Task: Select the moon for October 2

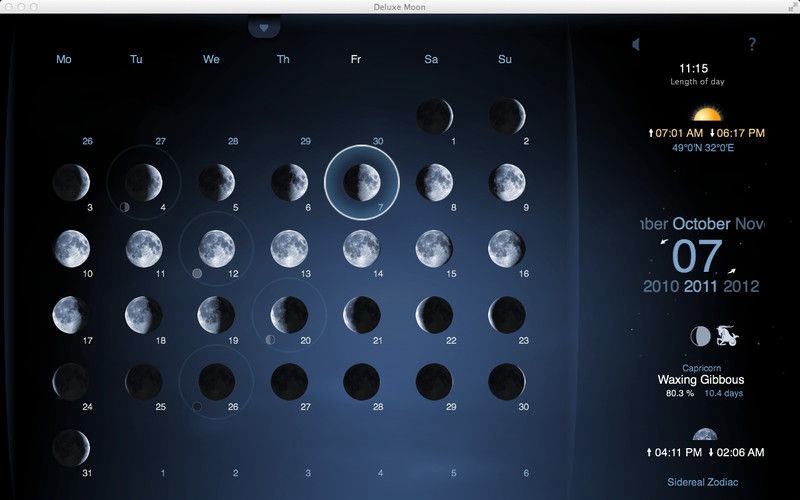Action: pos(507,116)
